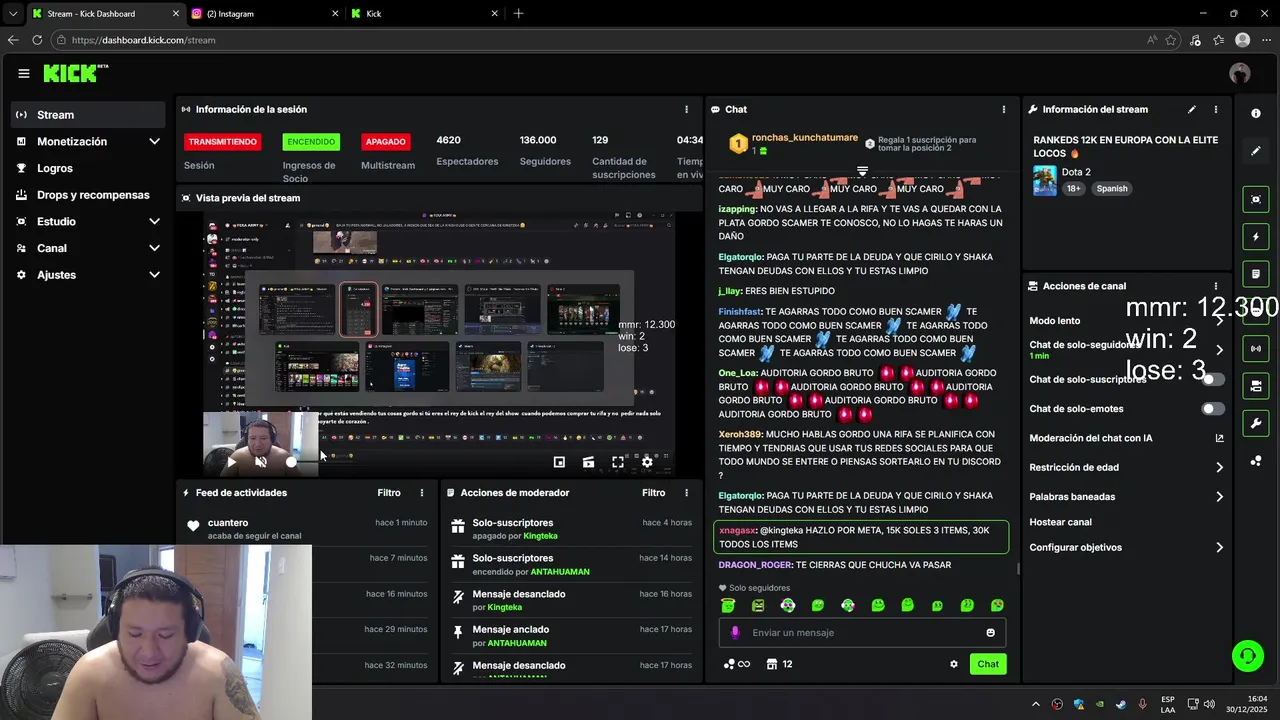Screen dimensions: 1280x720
Task: Toggle the moderator actions widget in right rail
Action: pos(1256,274)
